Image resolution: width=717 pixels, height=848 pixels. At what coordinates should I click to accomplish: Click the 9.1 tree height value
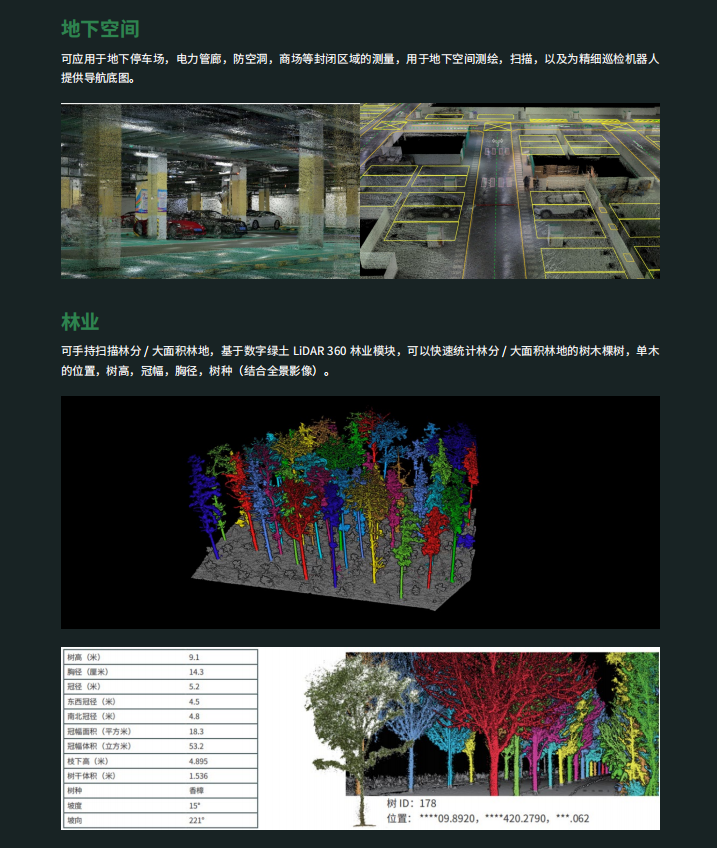[x=195, y=657]
